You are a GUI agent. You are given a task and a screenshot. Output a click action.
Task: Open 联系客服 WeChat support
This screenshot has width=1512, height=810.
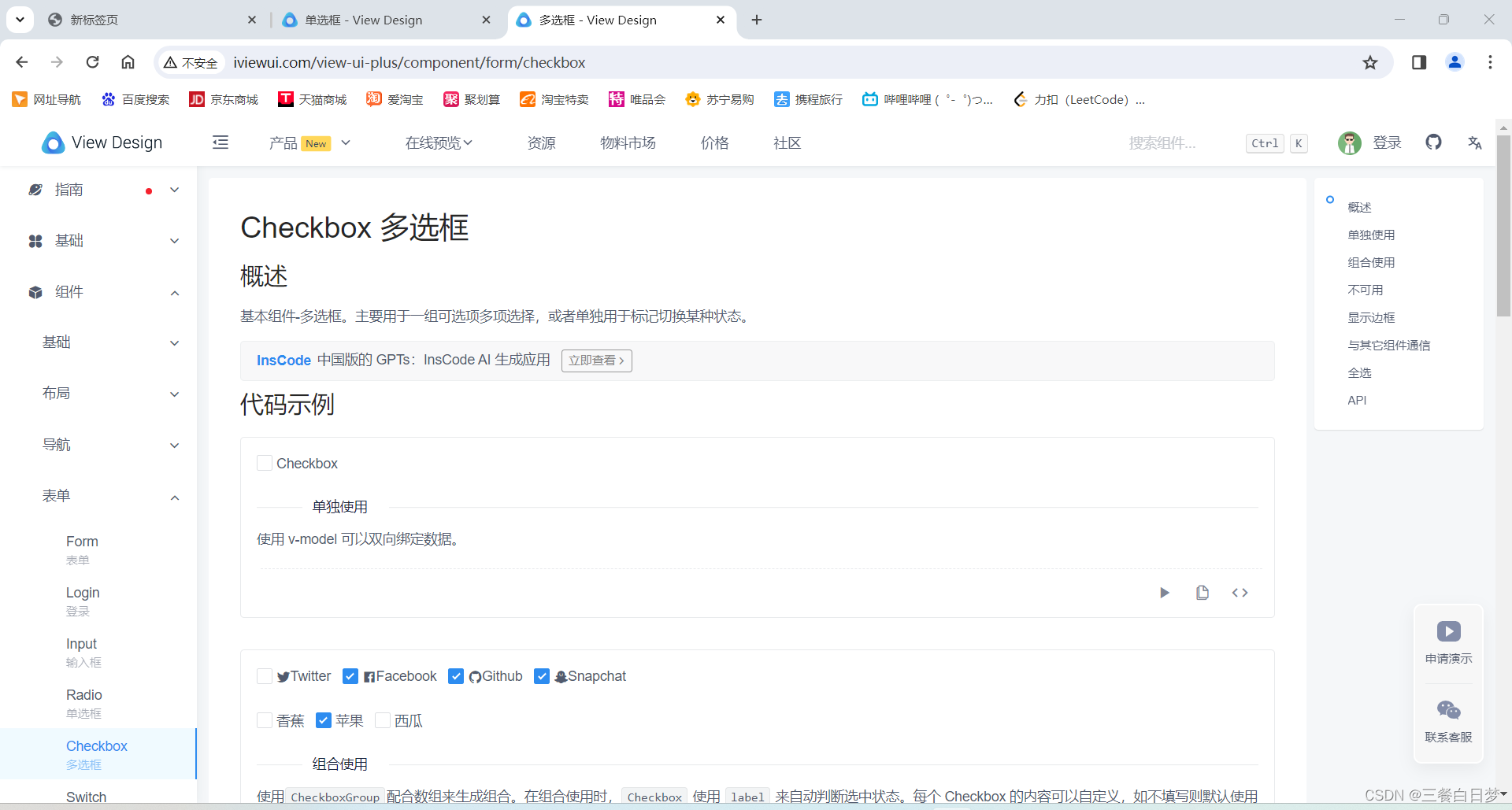pos(1448,720)
